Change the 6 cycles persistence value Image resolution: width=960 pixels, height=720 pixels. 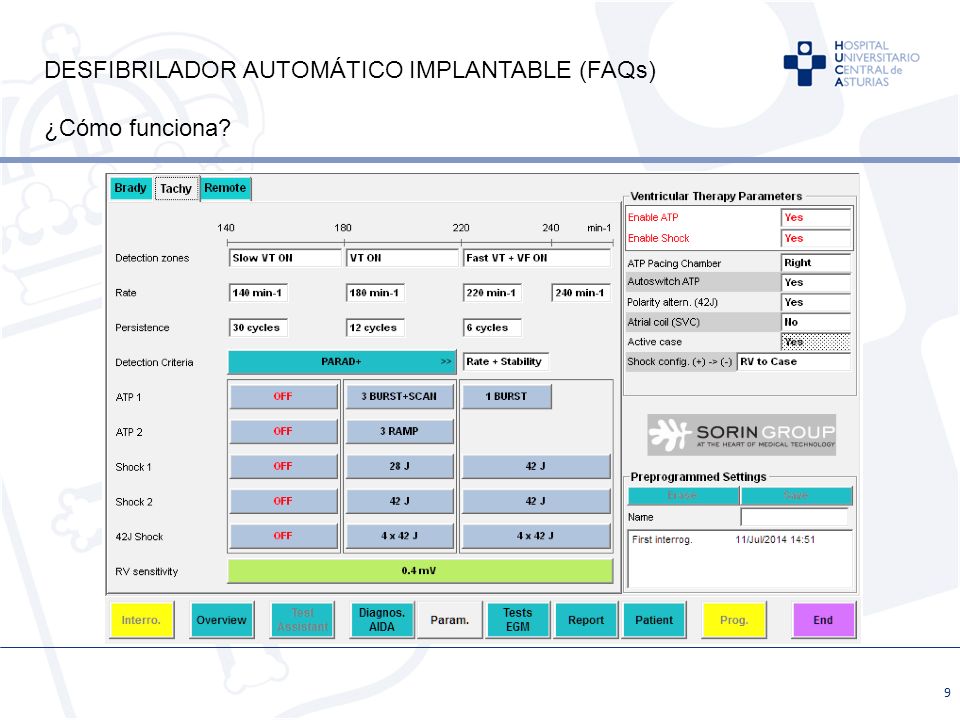(x=492, y=328)
